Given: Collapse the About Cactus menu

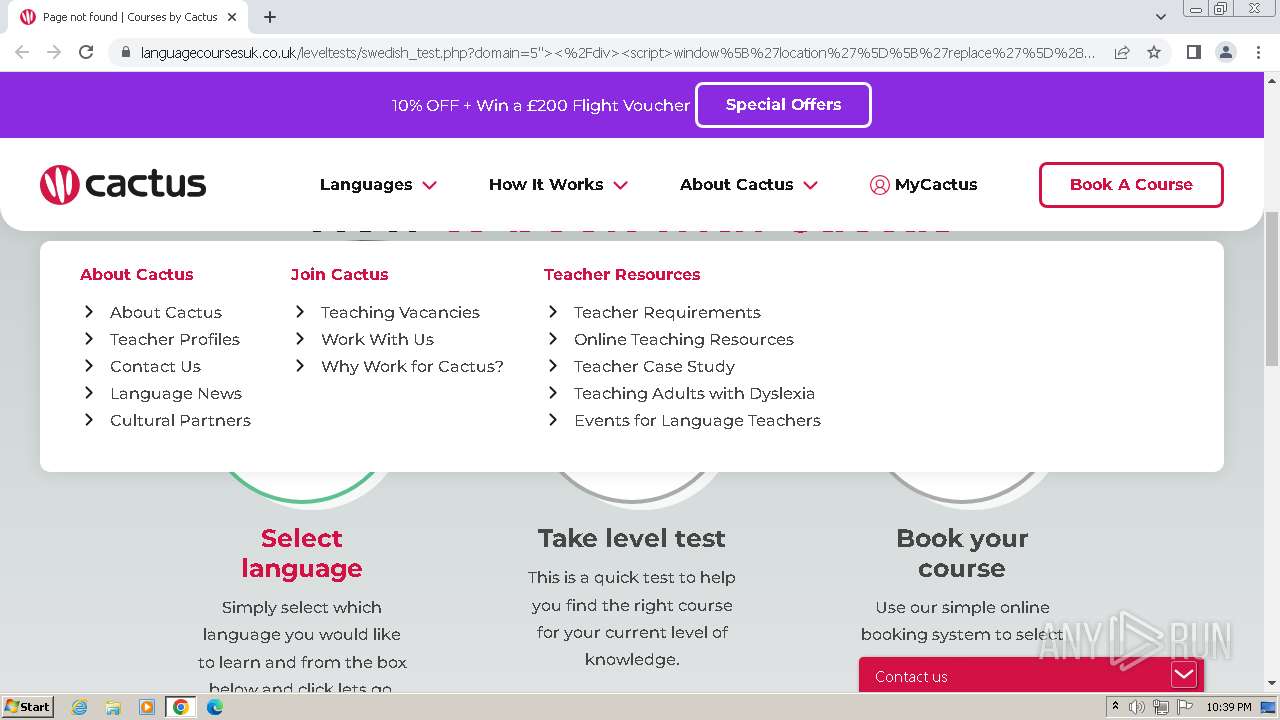Looking at the screenshot, I should [749, 184].
